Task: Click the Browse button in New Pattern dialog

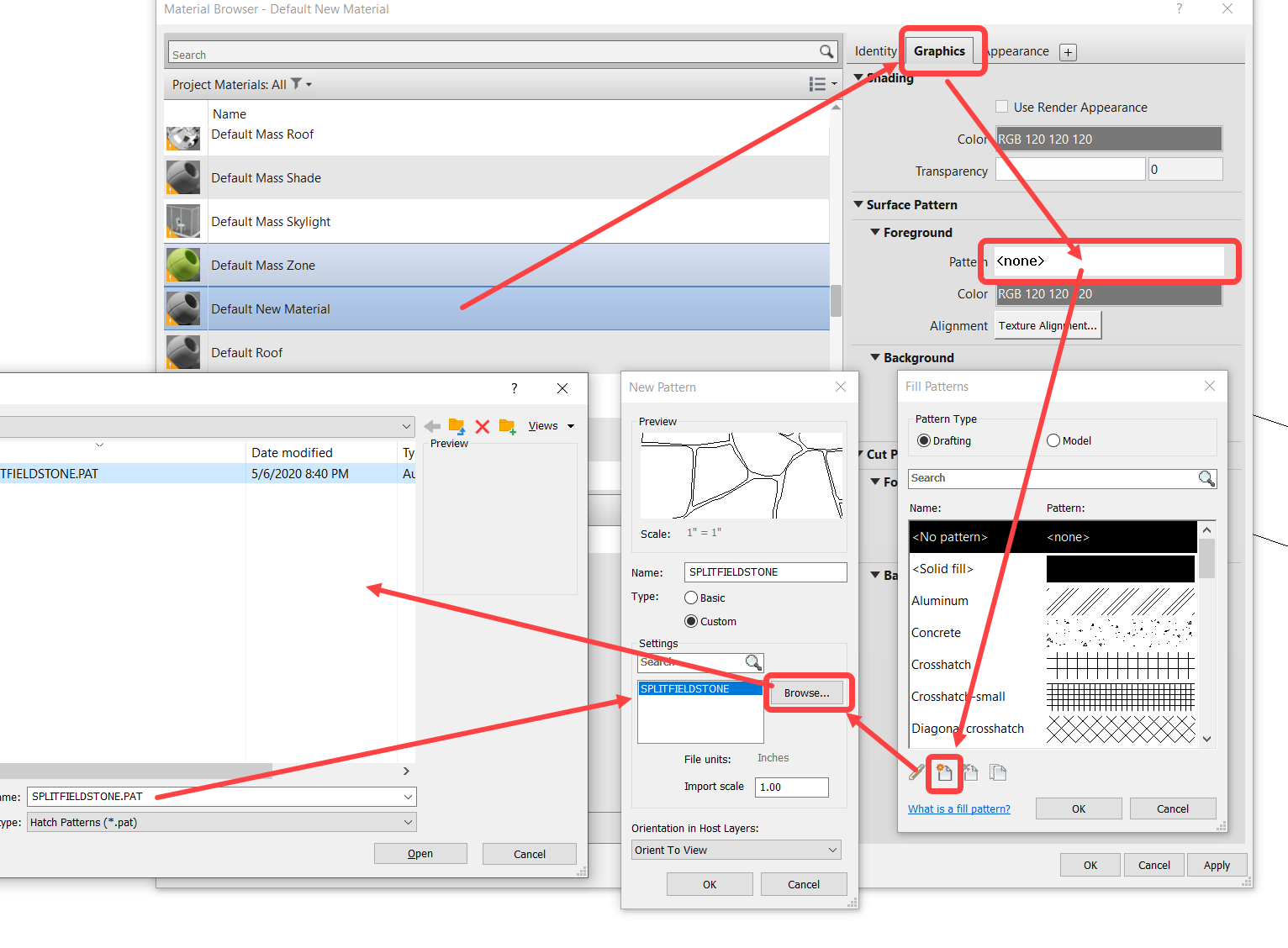Action: [806, 693]
